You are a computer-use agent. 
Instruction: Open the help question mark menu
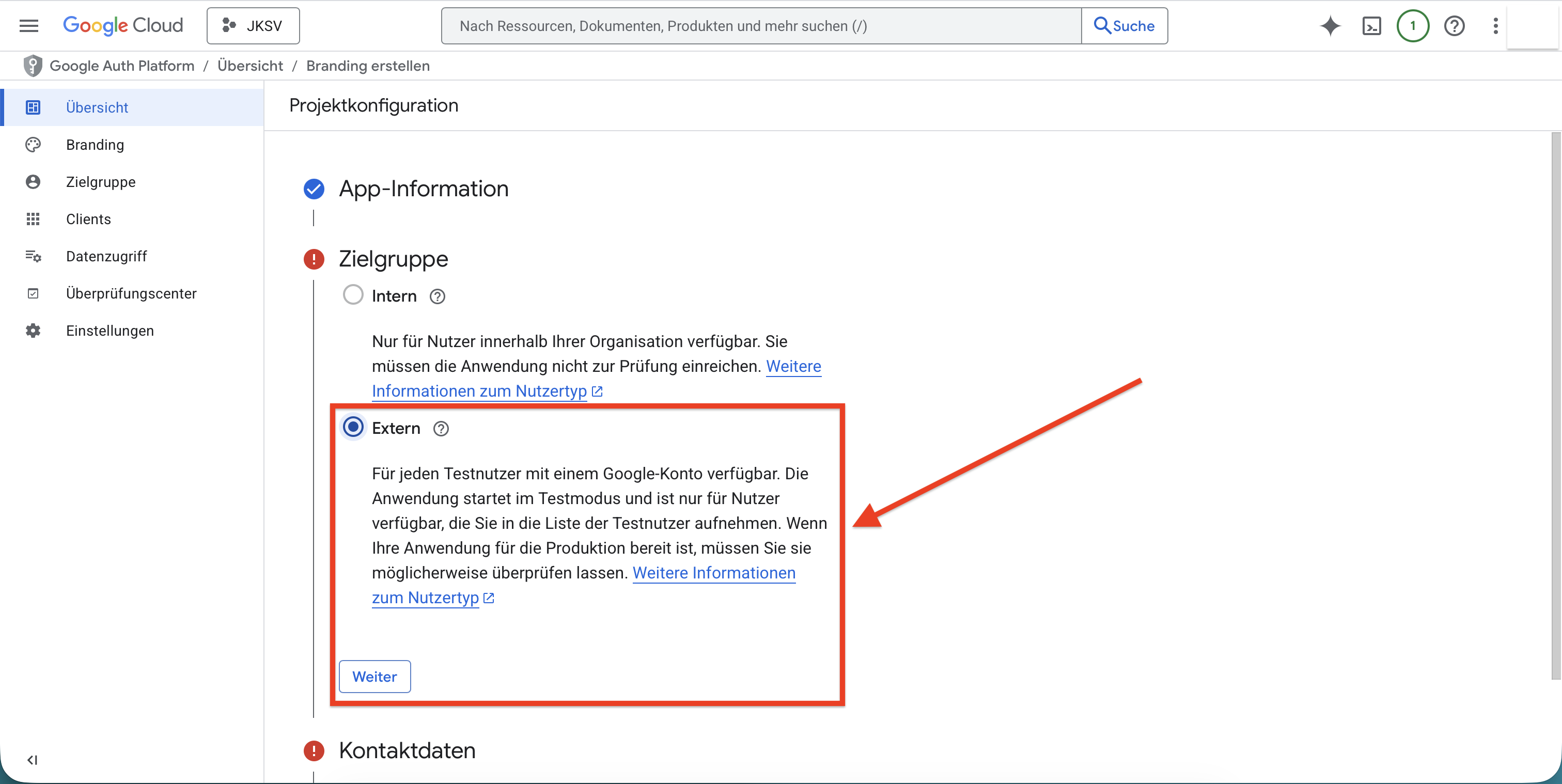click(x=1454, y=25)
